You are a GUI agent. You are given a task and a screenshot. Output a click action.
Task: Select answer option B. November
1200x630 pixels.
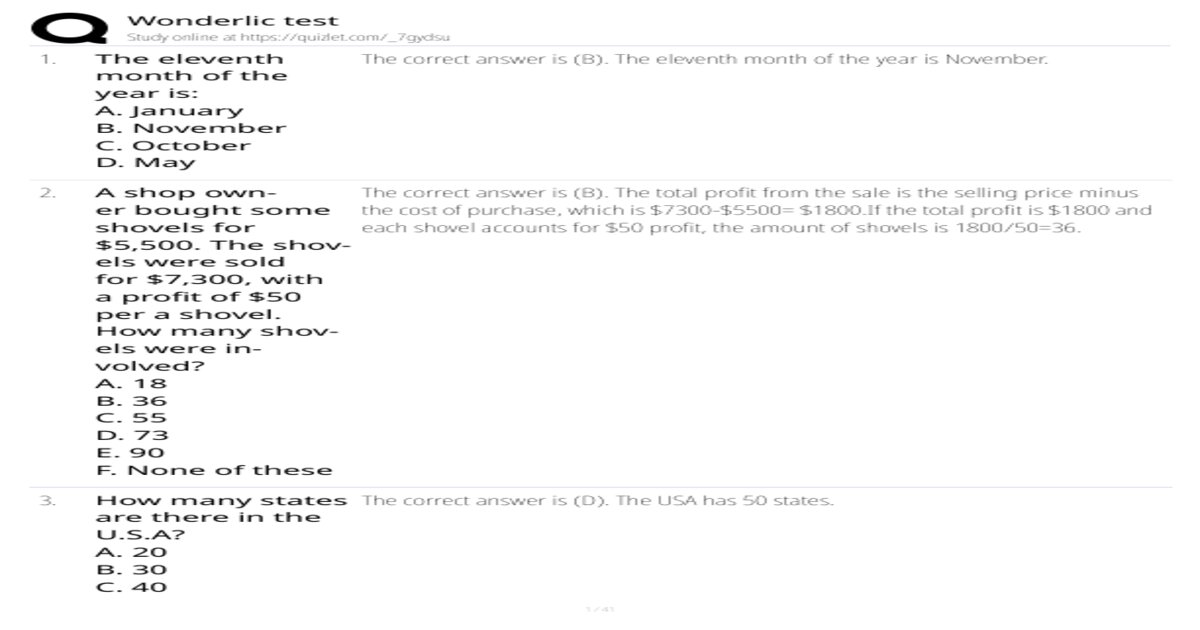pyautogui.click(x=191, y=128)
